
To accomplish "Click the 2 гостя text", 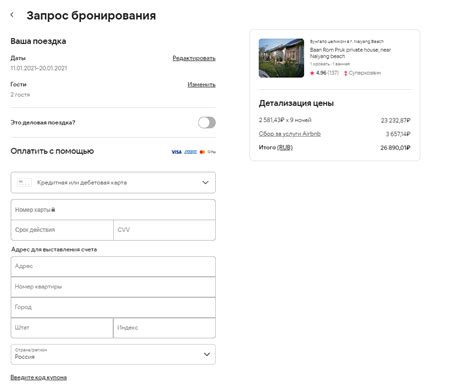I will click(20, 95).
